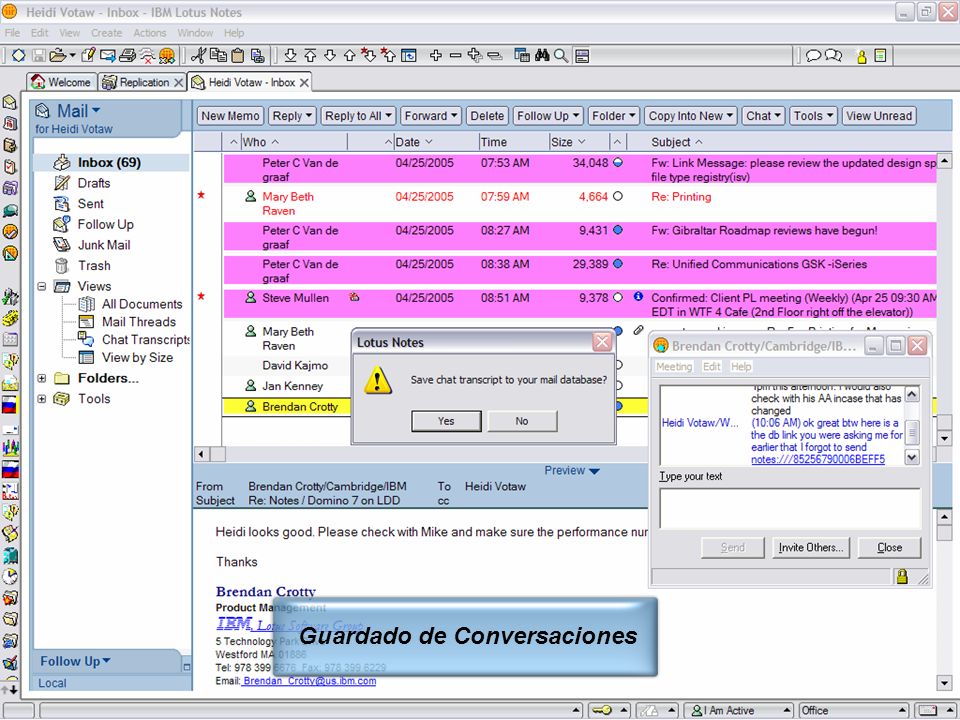
Task: Select Chat Transcripts view
Action: click(x=145, y=340)
